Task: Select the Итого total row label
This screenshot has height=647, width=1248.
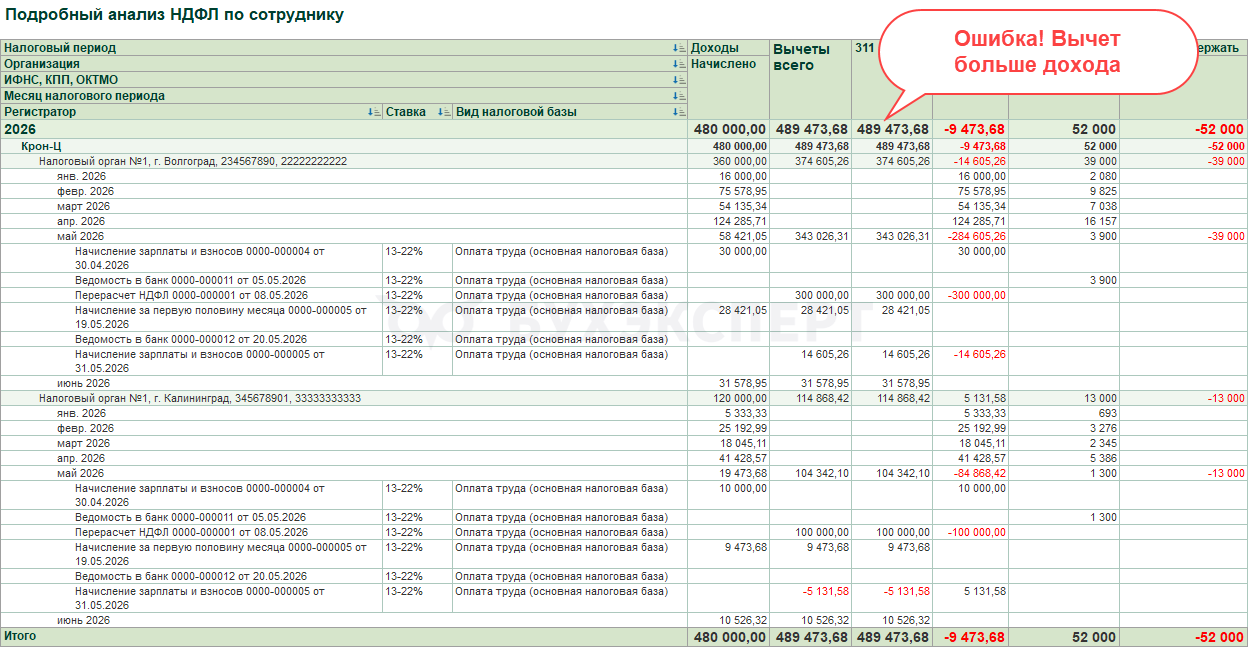Action: click(20, 636)
